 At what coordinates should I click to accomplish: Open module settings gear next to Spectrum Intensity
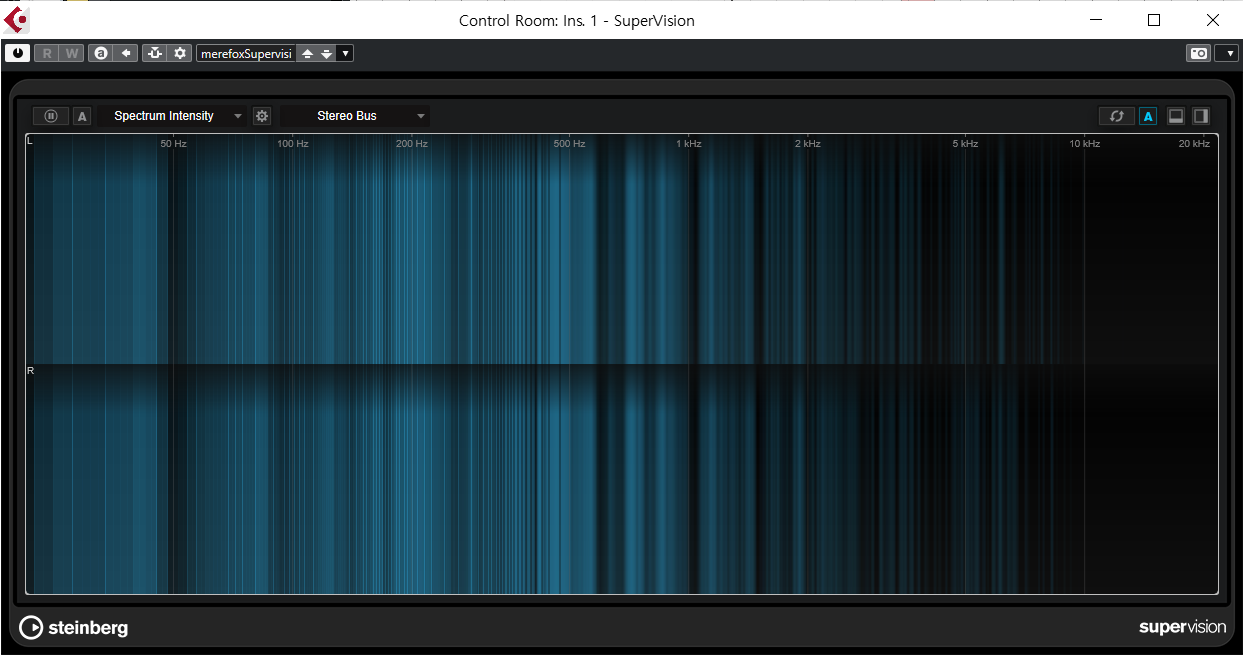(x=262, y=116)
